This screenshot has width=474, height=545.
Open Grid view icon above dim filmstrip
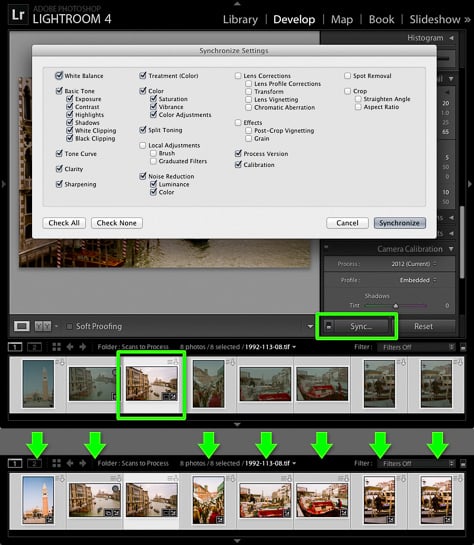click(56, 347)
